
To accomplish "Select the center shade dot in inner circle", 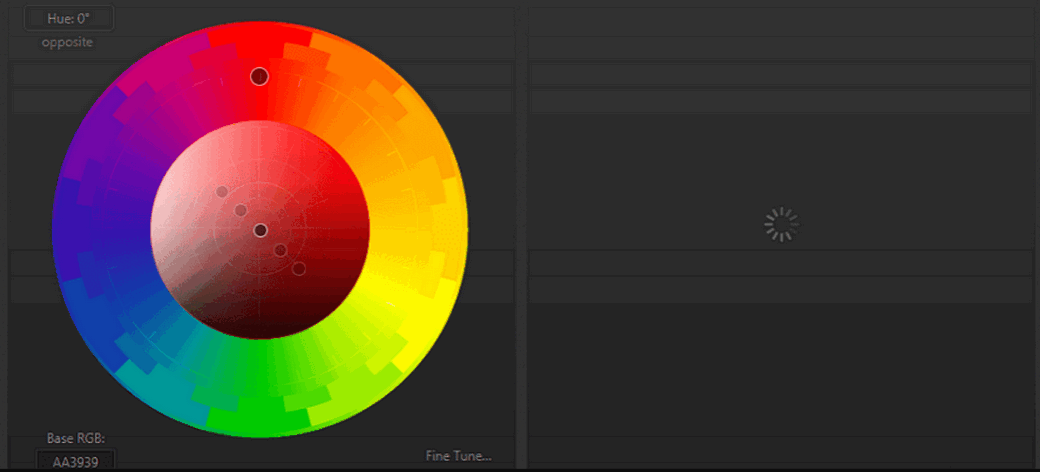I will click(x=260, y=230).
